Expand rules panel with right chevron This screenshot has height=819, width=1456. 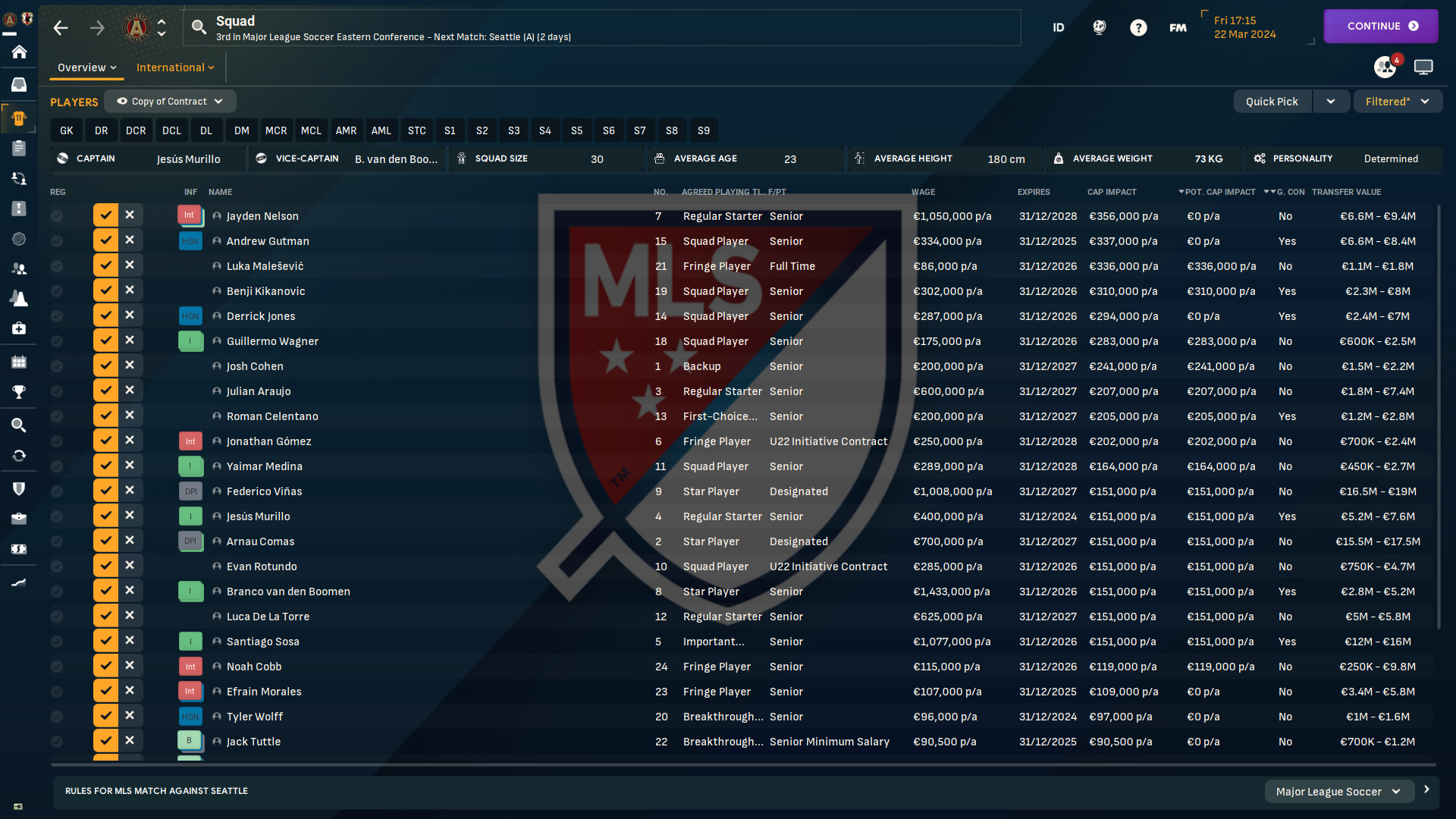pyautogui.click(x=1426, y=789)
